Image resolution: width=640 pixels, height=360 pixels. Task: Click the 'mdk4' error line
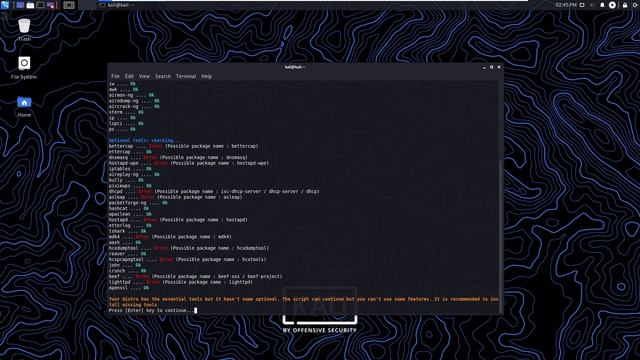coord(170,236)
